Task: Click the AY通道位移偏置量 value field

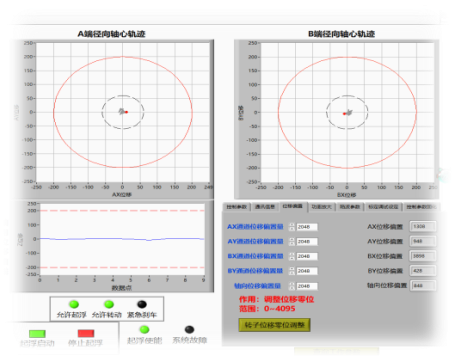Action: coord(307,241)
